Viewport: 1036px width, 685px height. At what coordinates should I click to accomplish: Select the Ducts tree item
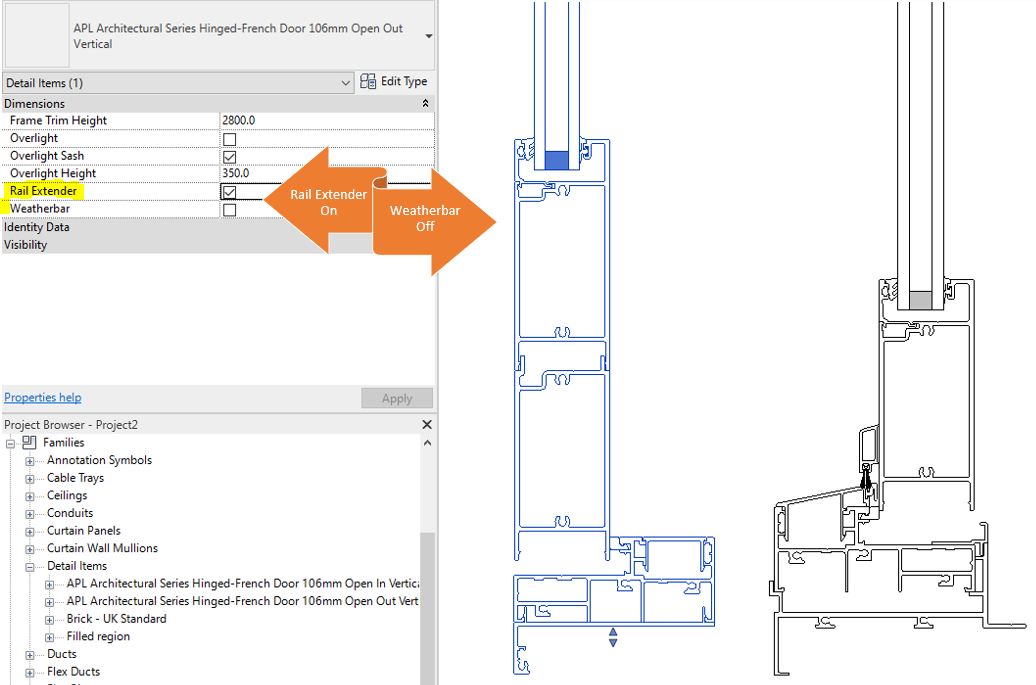[x=62, y=654]
